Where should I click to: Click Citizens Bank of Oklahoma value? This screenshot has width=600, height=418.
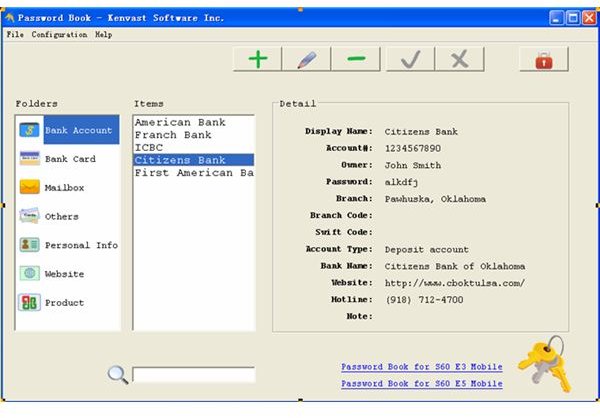tap(455, 266)
